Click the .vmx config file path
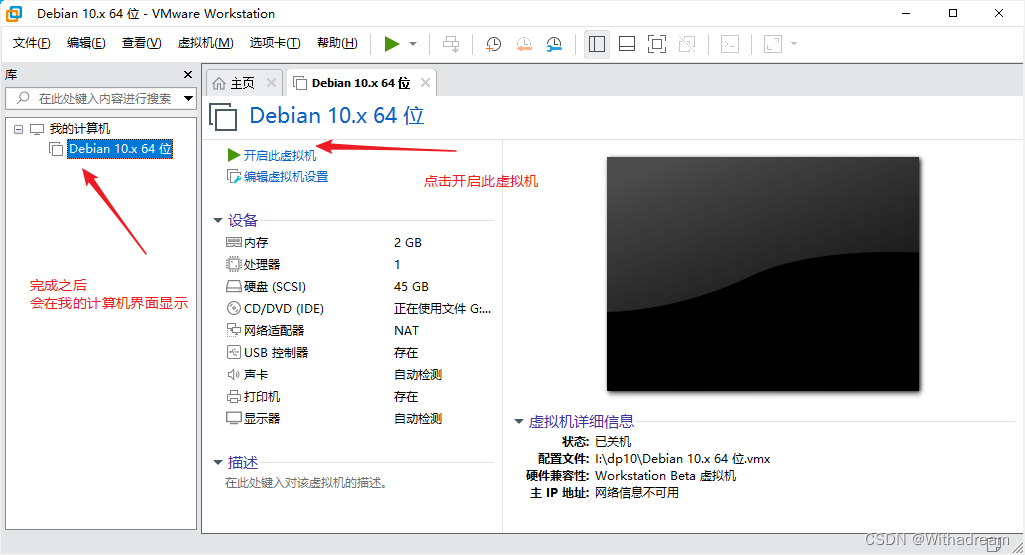Viewport: 1025px width, 555px height. [682, 459]
